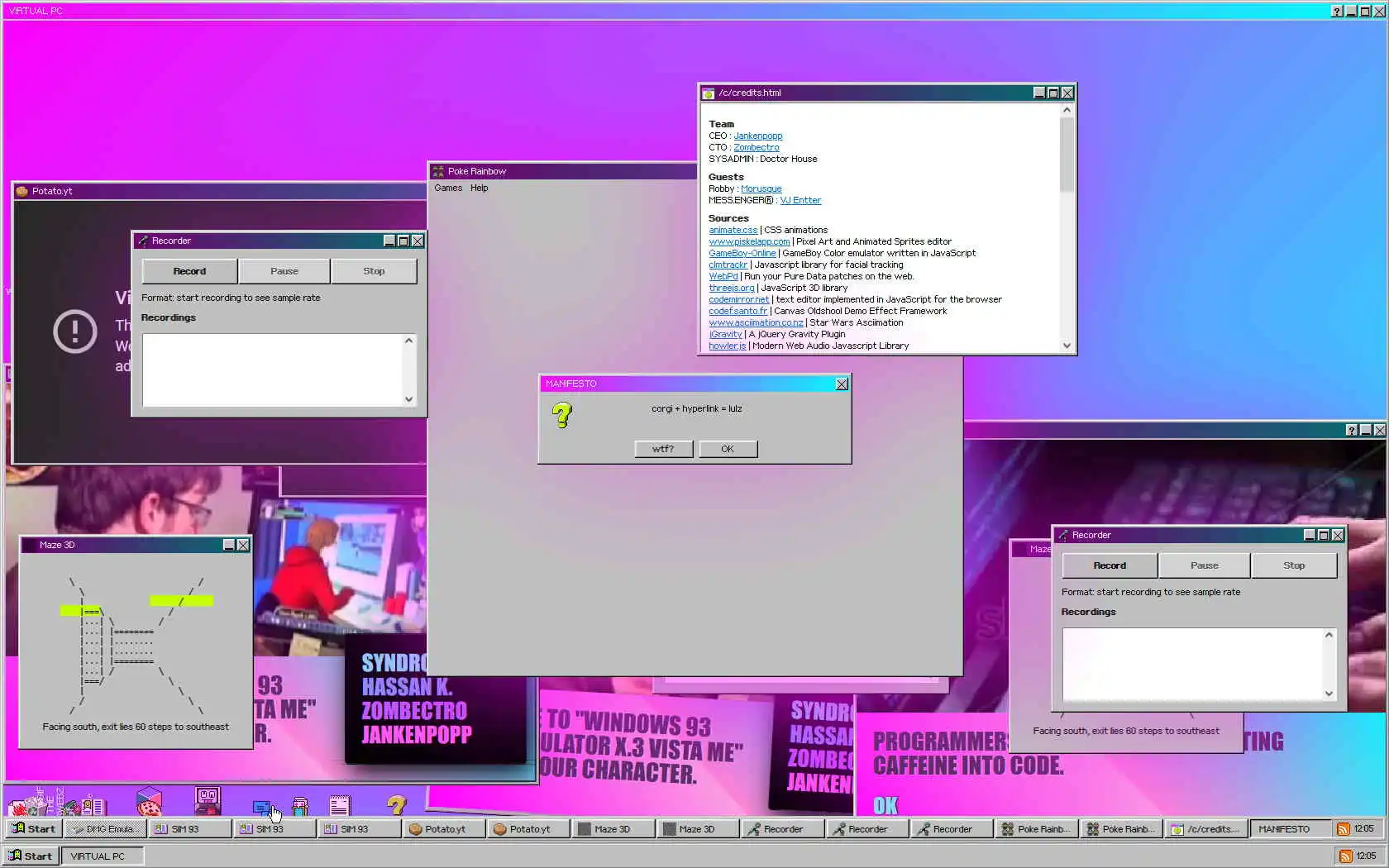Follow the codemirror.net link
The width and height of the screenshot is (1389, 868).
(739, 299)
